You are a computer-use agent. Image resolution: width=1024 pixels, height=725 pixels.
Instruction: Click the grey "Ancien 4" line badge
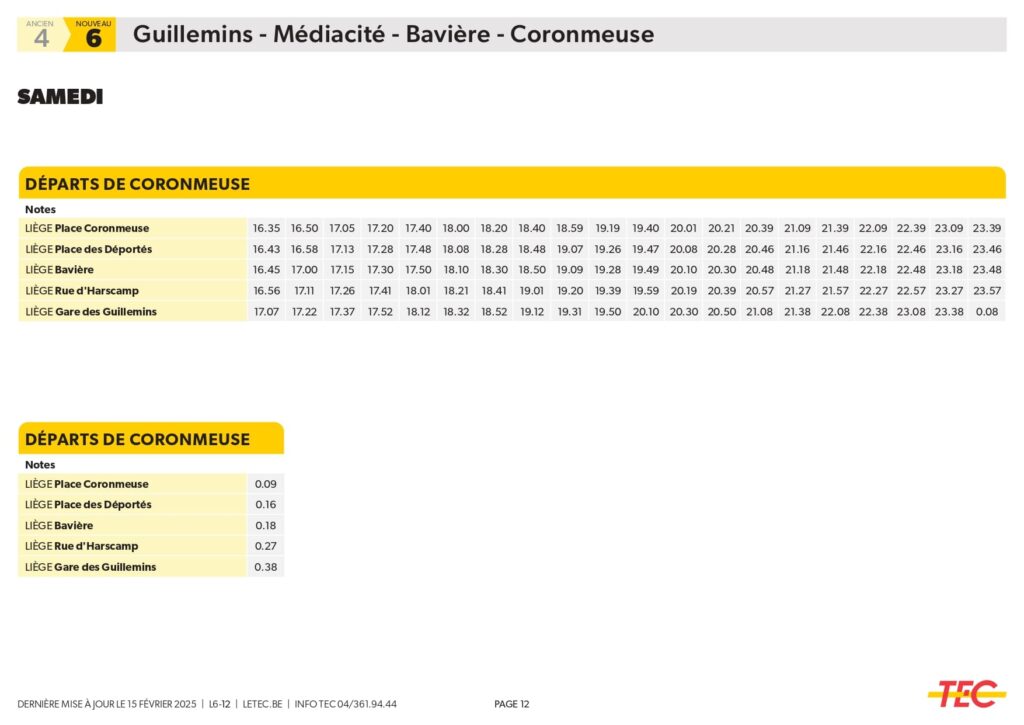click(x=41, y=35)
